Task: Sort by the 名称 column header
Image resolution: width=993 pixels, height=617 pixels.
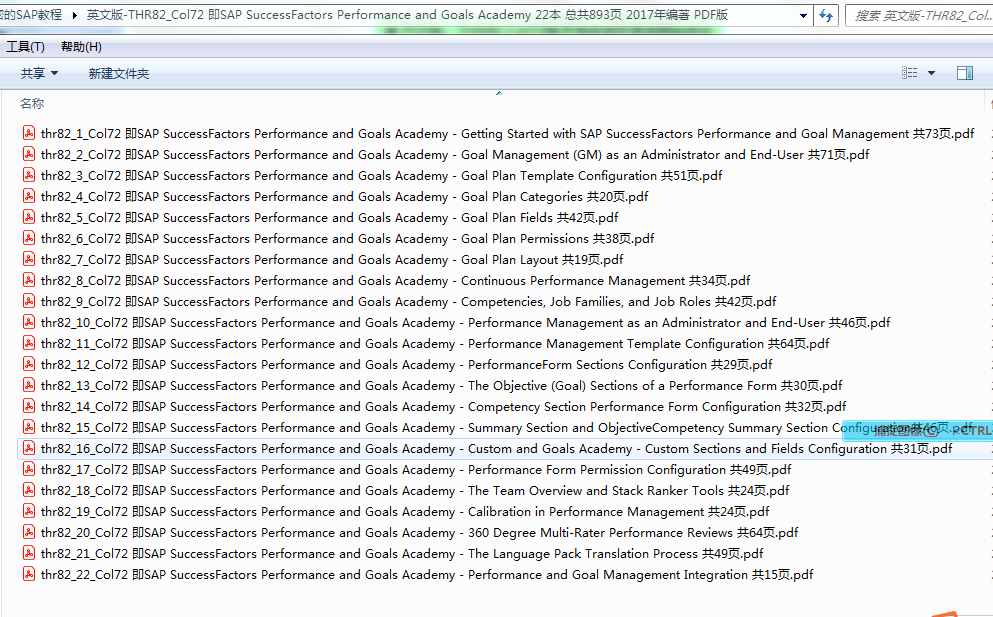Action: pyautogui.click(x=32, y=103)
